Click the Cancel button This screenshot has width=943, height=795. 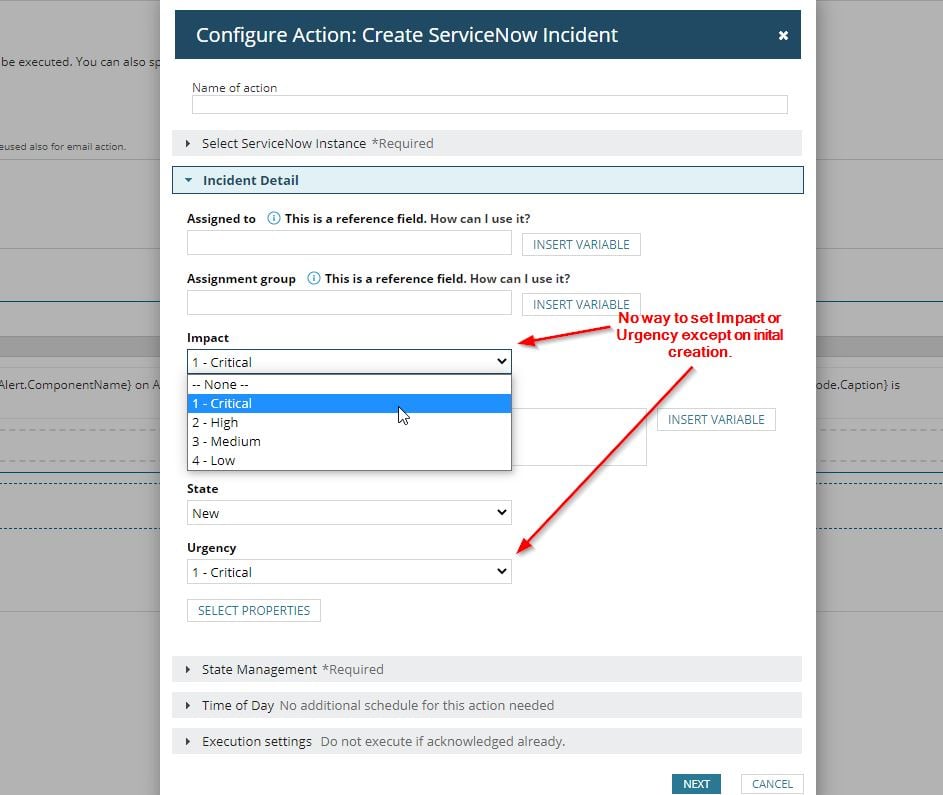(772, 784)
